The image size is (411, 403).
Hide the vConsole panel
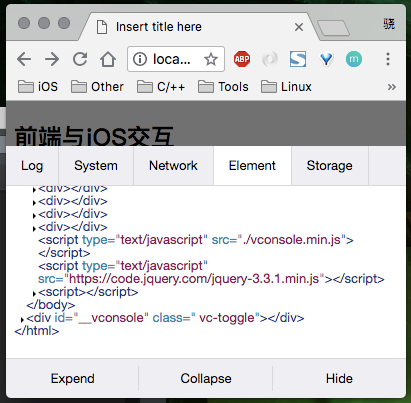[x=339, y=379]
